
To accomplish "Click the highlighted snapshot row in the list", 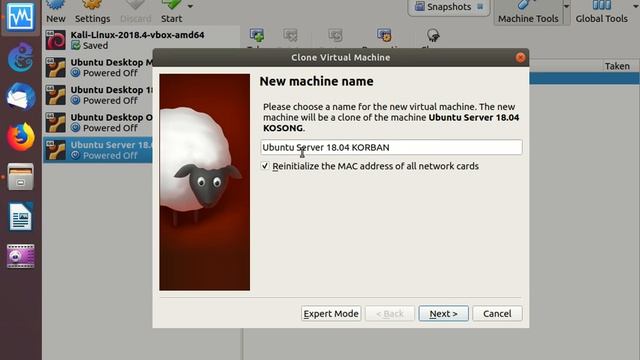I will click(584, 78).
